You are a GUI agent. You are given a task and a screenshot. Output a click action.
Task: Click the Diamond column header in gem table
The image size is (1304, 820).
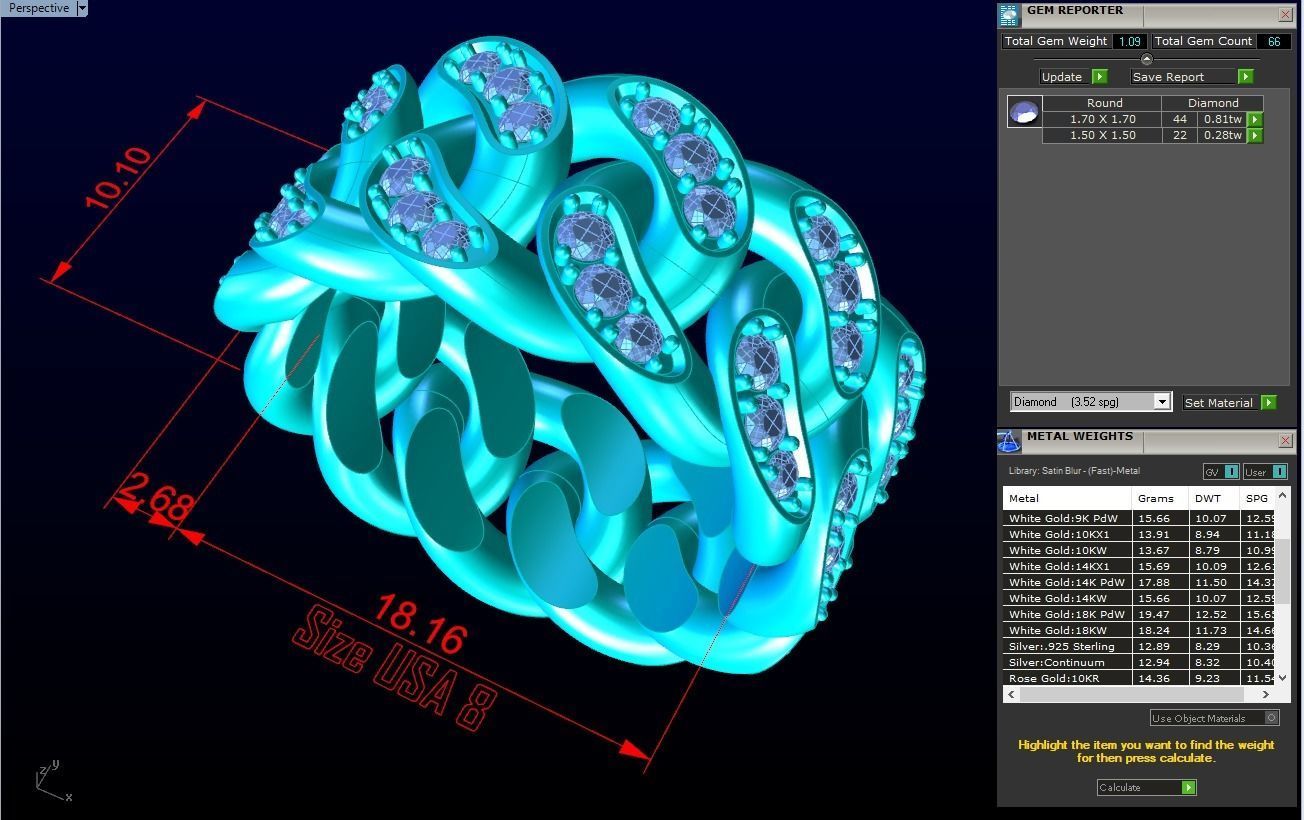(1213, 103)
